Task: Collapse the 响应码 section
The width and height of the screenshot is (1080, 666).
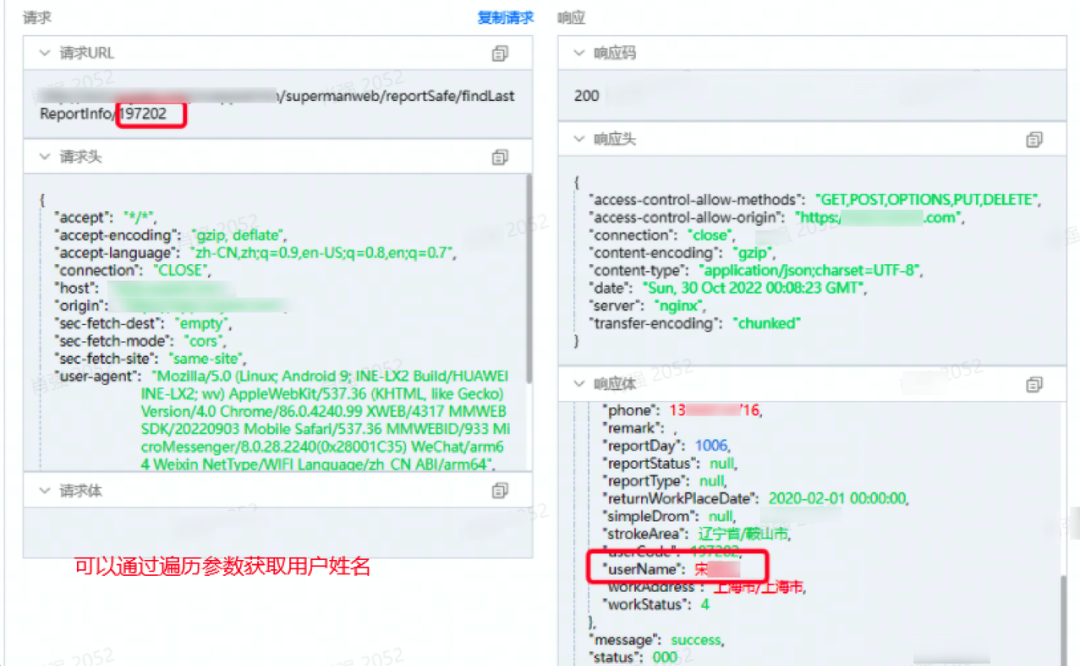Action: pos(579,53)
